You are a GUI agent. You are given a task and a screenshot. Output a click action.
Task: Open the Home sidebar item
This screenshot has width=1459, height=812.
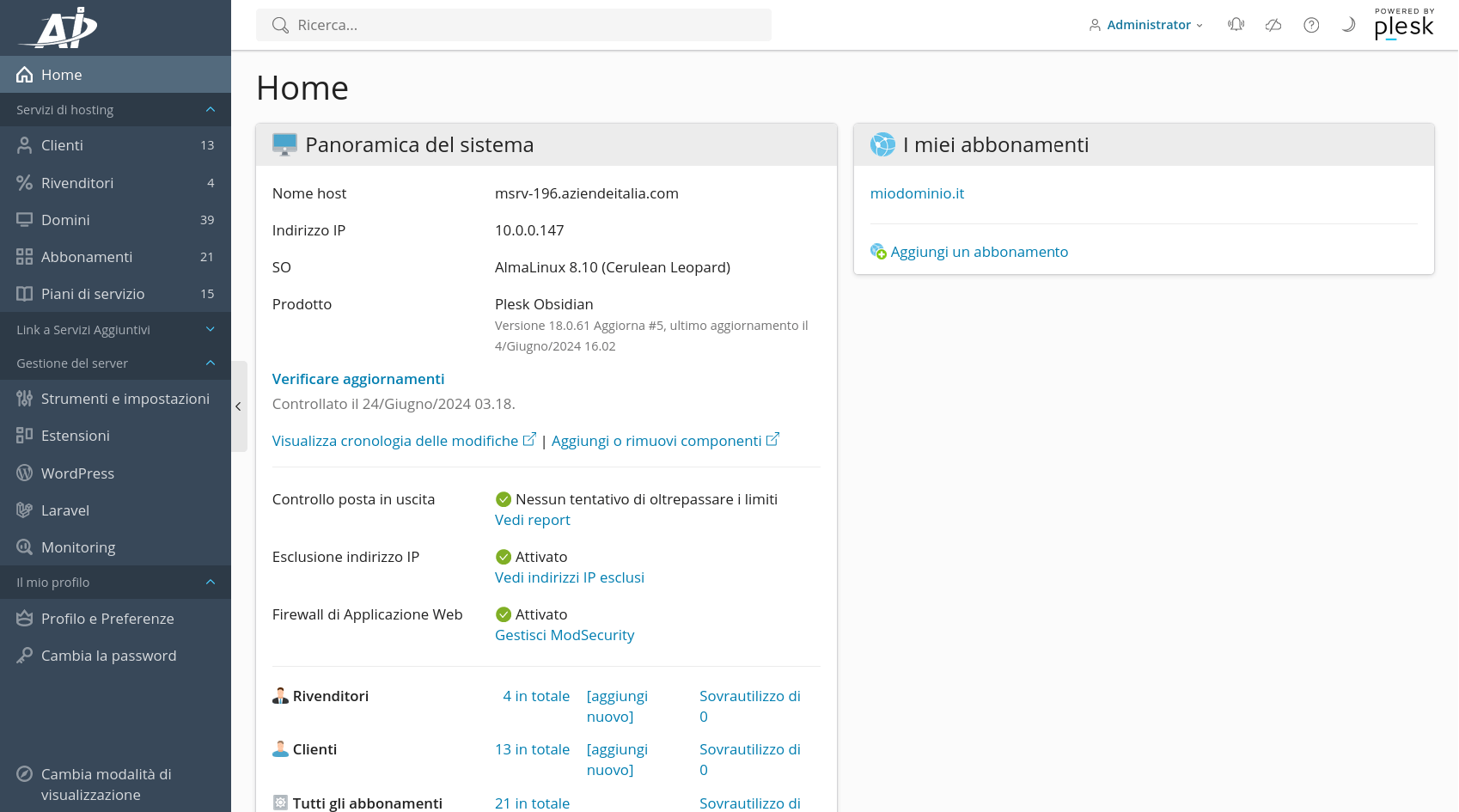115,75
